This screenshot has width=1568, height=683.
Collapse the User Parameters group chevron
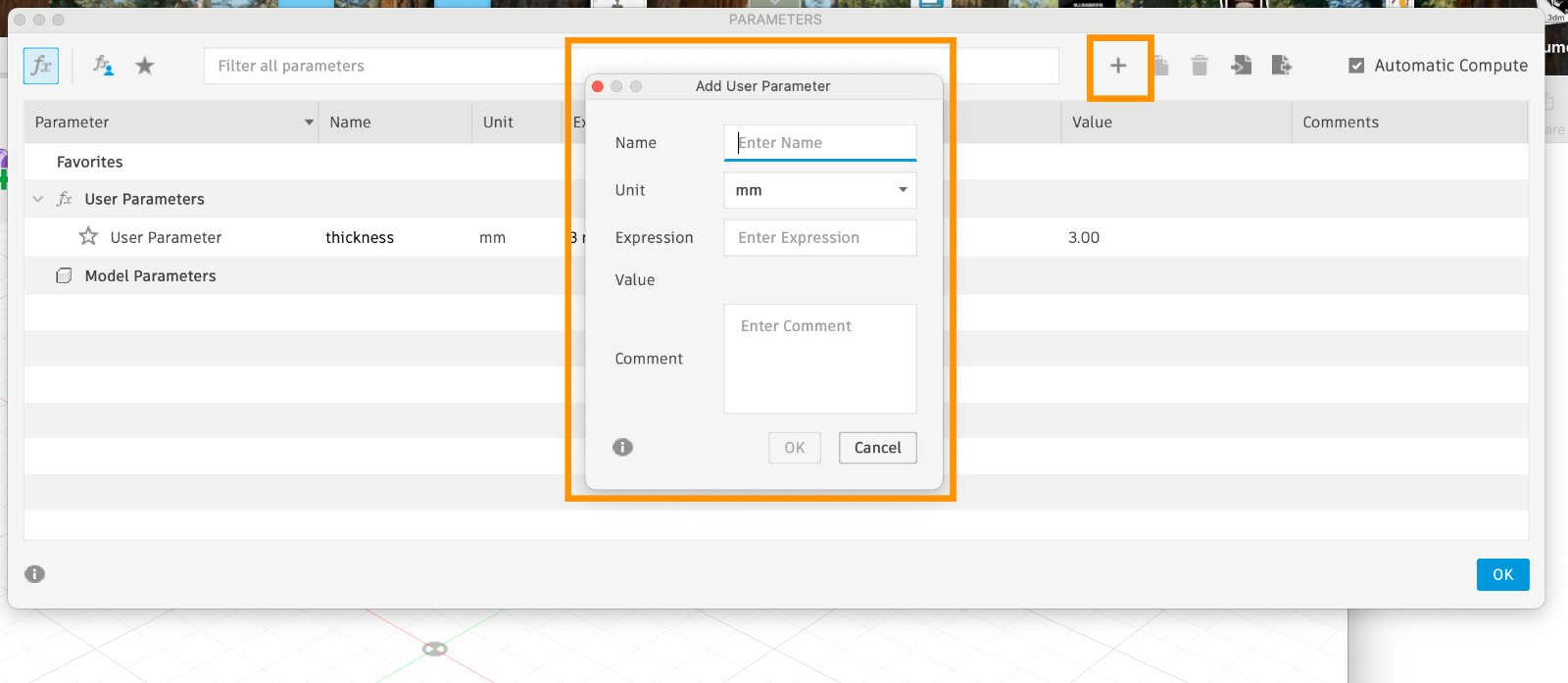click(x=38, y=199)
